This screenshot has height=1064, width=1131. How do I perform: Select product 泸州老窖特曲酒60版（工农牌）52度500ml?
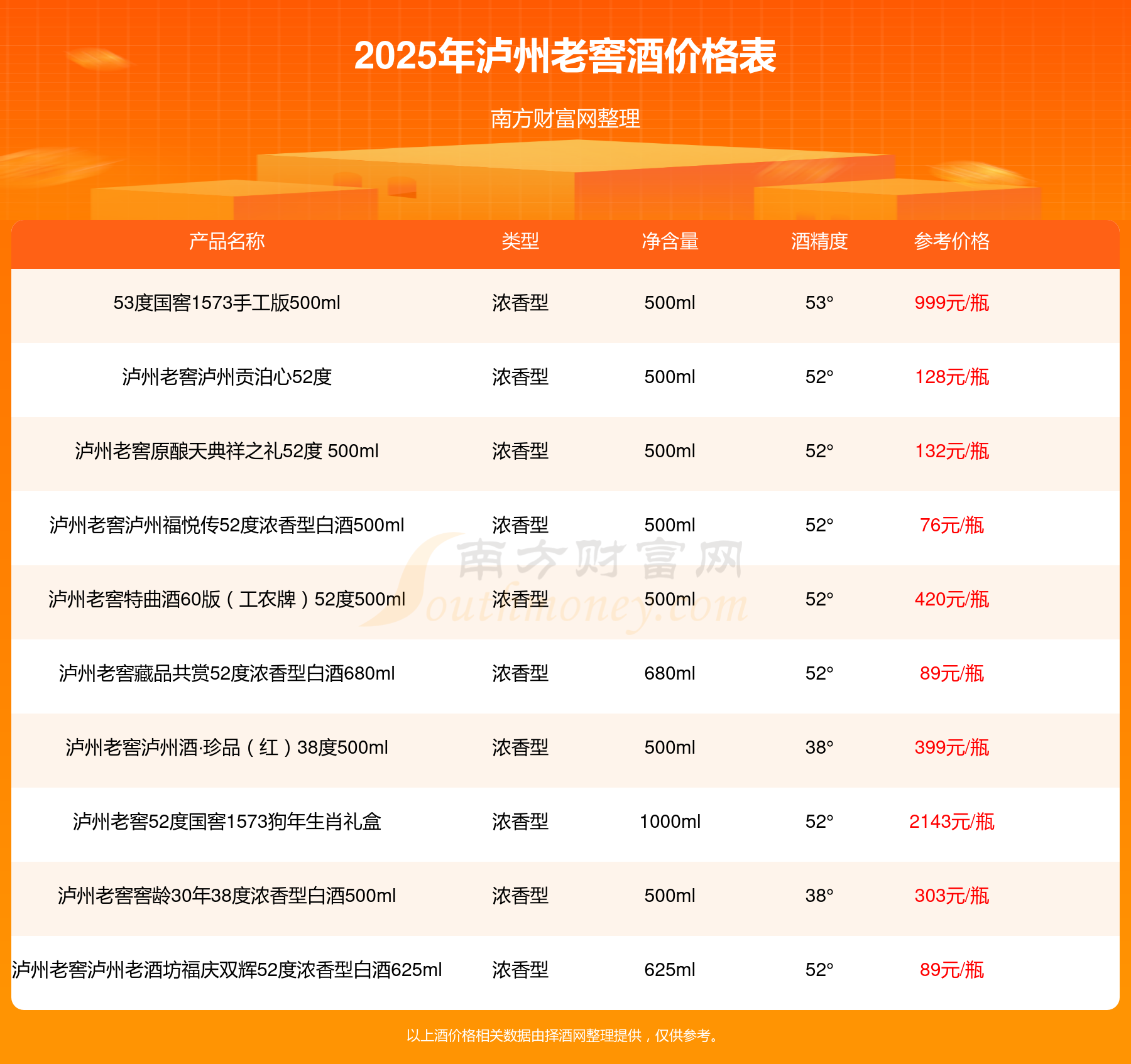click(227, 599)
